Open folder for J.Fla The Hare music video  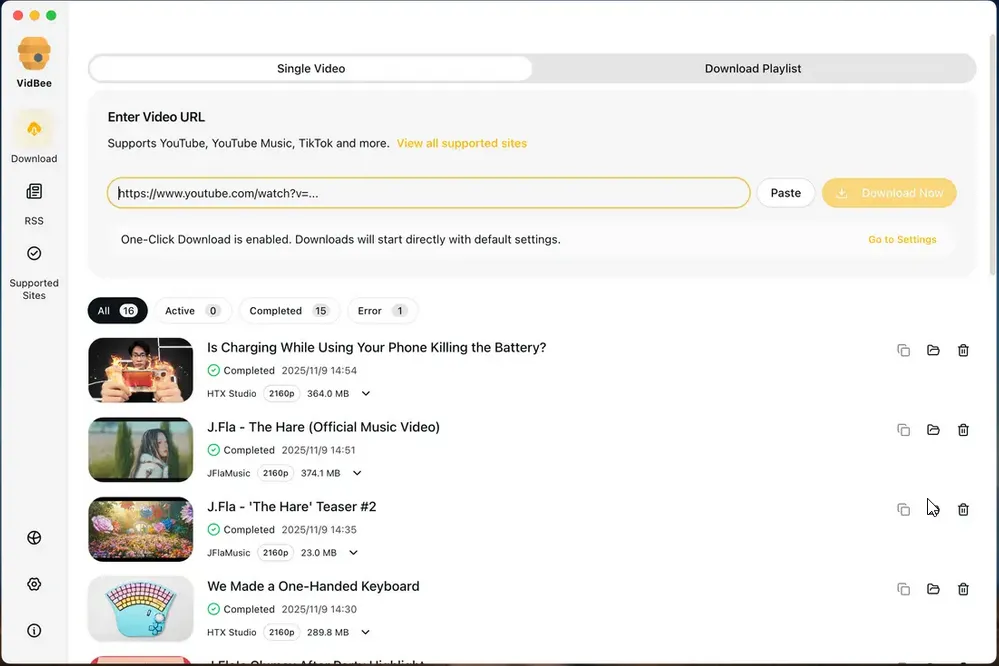(933, 430)
